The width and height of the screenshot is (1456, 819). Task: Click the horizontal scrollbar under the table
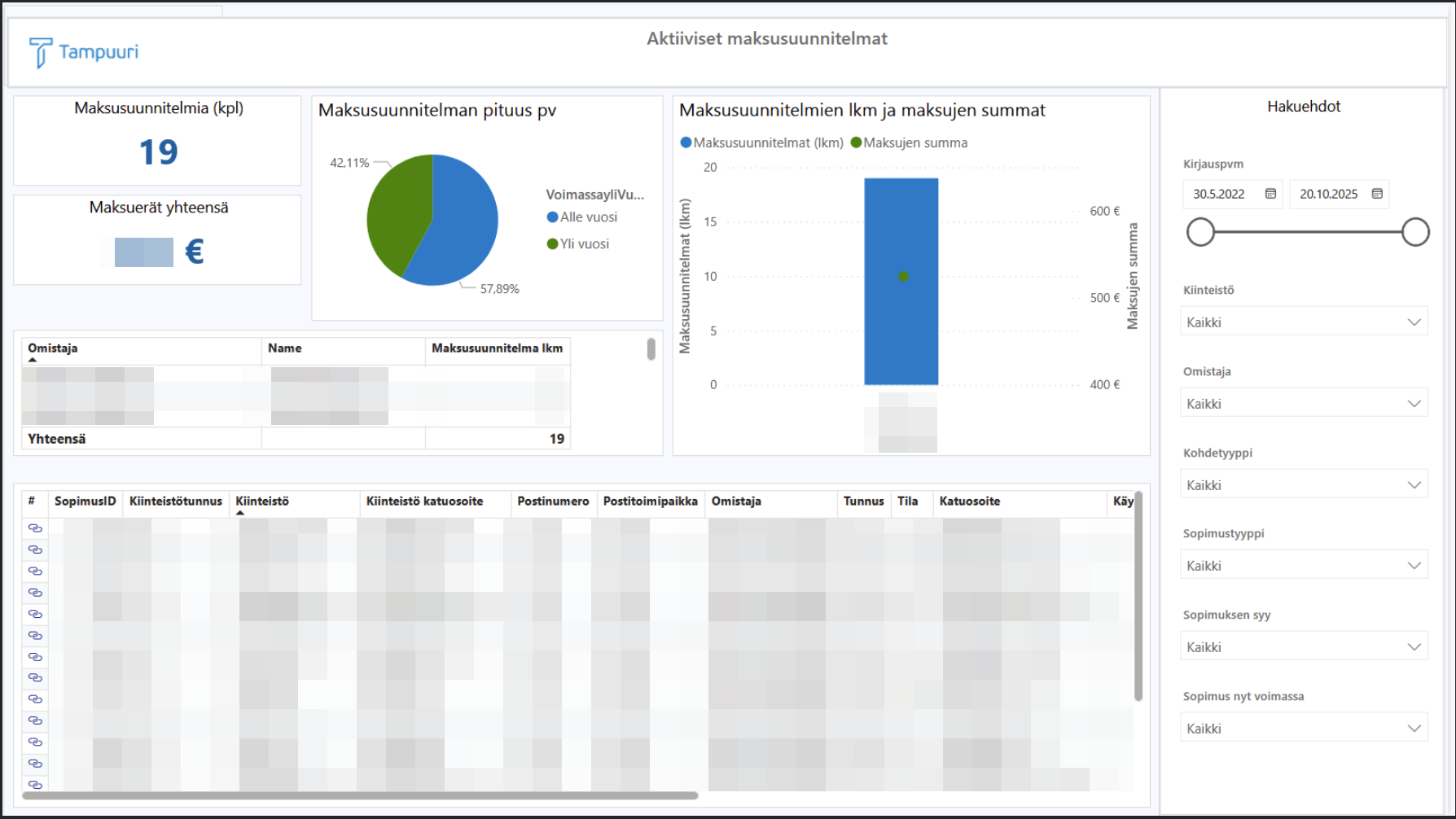[360, 795]
